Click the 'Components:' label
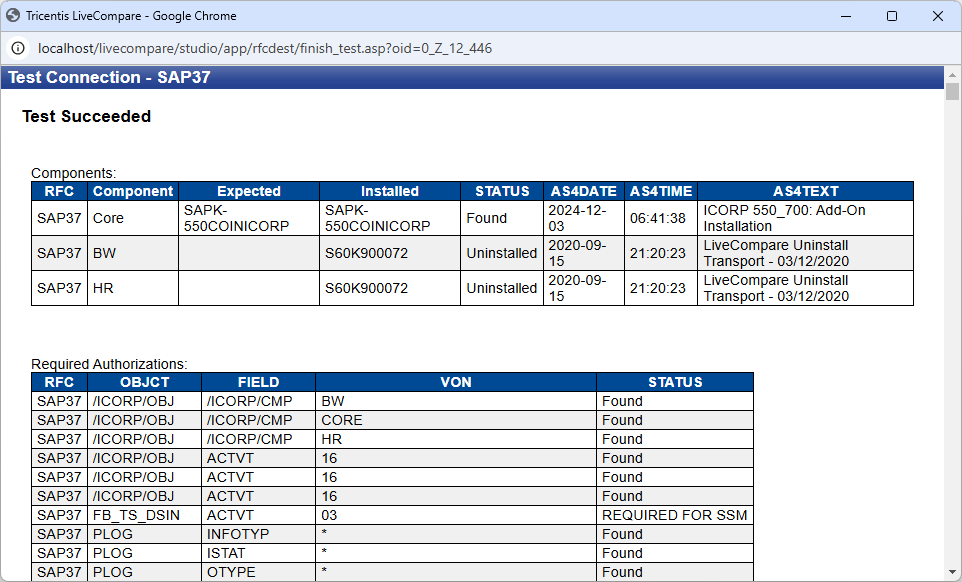Screen dimensions: 962x582 (x=74, y=173)
